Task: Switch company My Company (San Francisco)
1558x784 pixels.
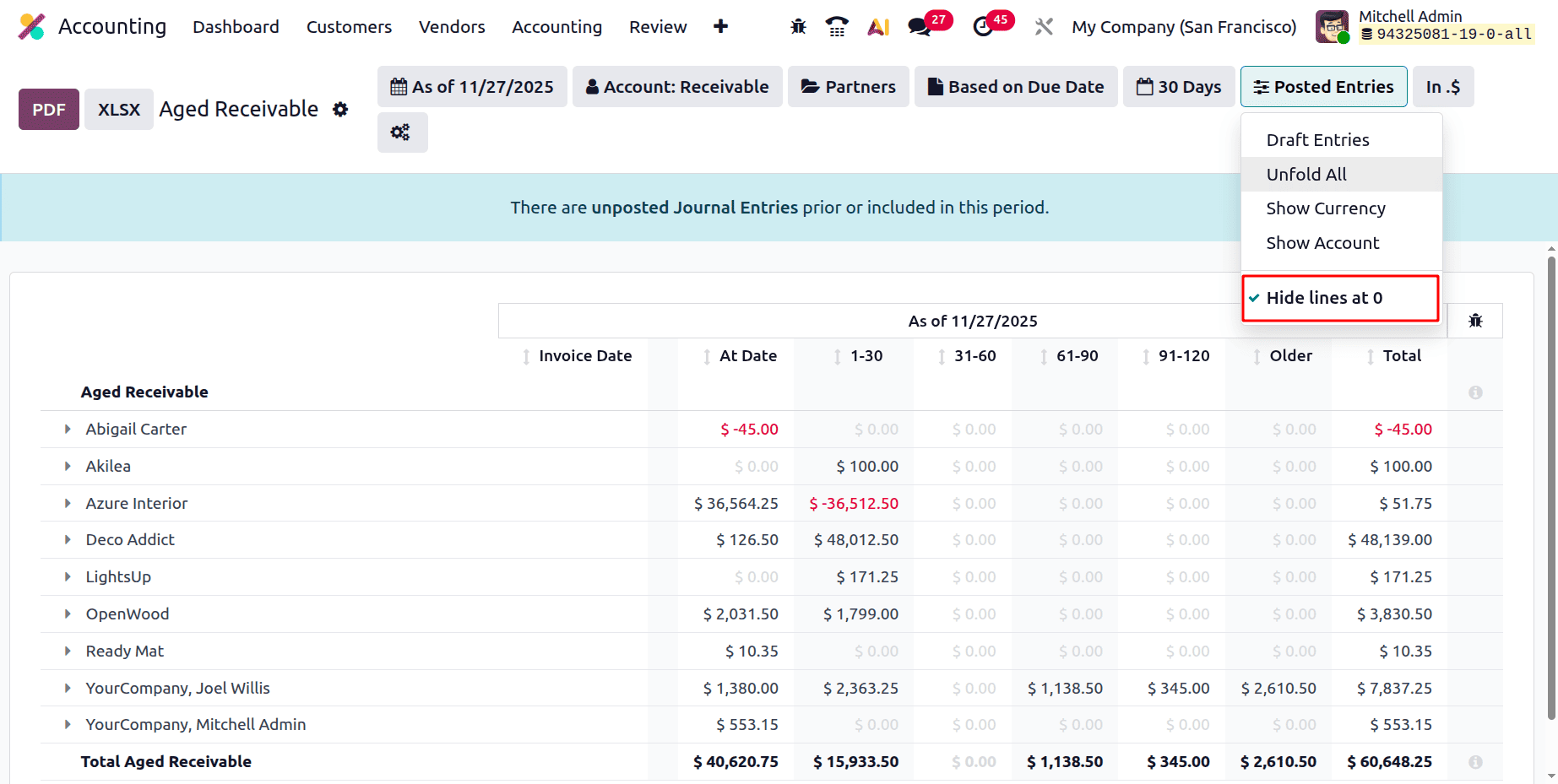Action: 1184,27
